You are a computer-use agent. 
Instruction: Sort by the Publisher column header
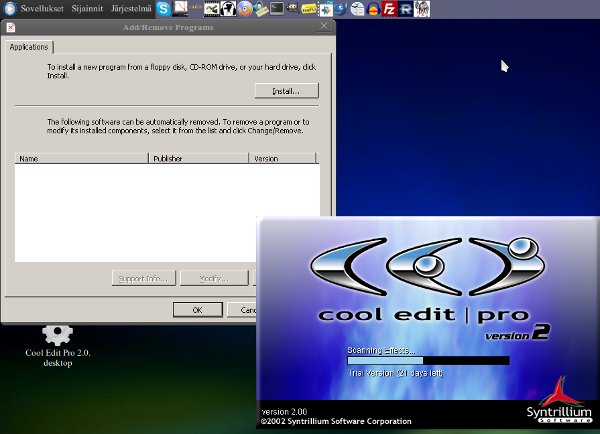pos(198,158)
